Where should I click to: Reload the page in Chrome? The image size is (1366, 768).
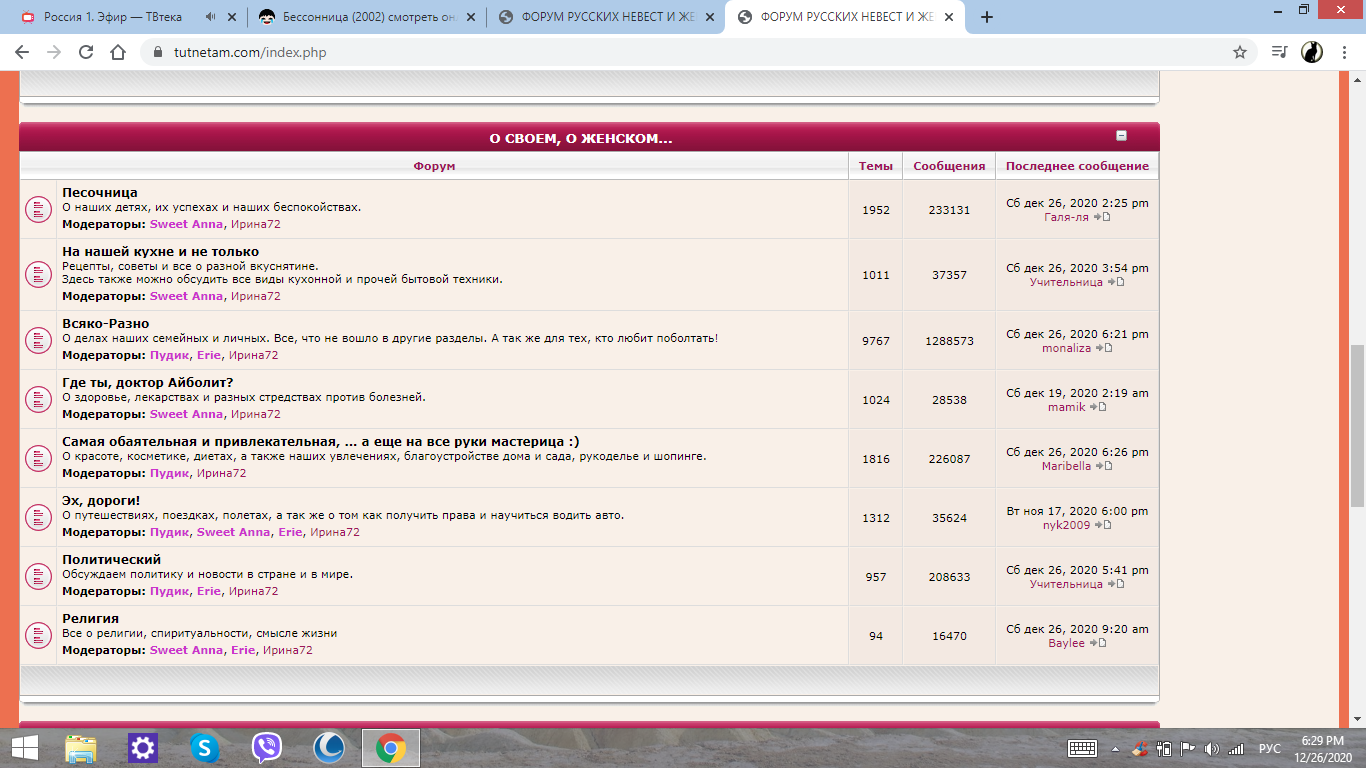coord(86,52)
